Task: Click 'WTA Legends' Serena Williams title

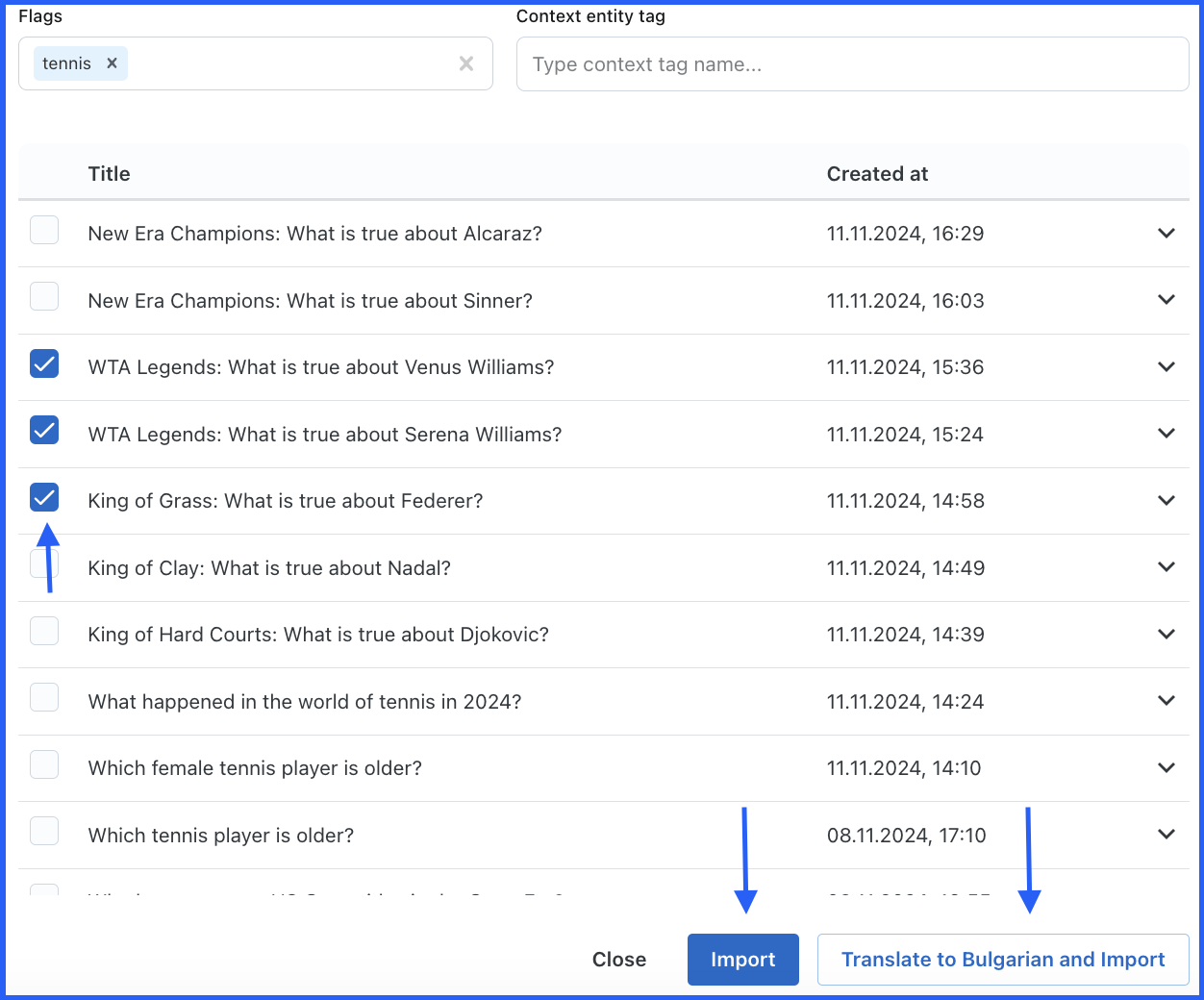Action: tap(324, 435)
